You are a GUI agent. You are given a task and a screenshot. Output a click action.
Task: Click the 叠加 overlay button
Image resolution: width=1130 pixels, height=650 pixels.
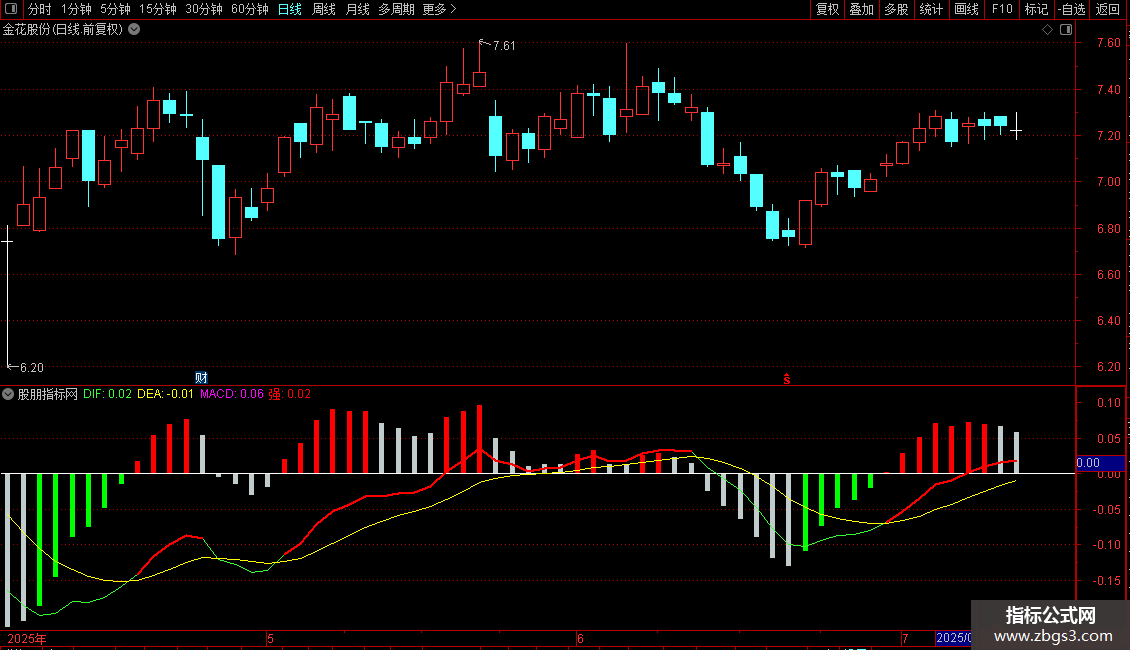pos(862,9)
